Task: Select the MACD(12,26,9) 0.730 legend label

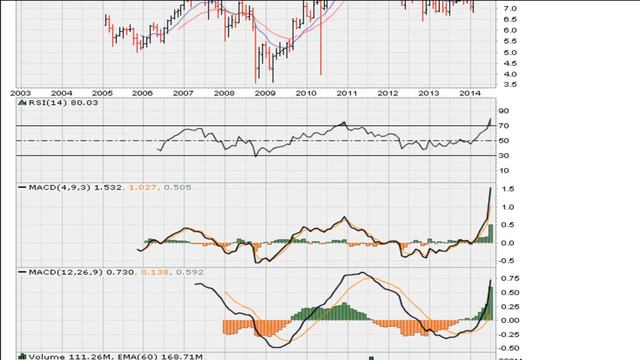Action: coord(81,272)
